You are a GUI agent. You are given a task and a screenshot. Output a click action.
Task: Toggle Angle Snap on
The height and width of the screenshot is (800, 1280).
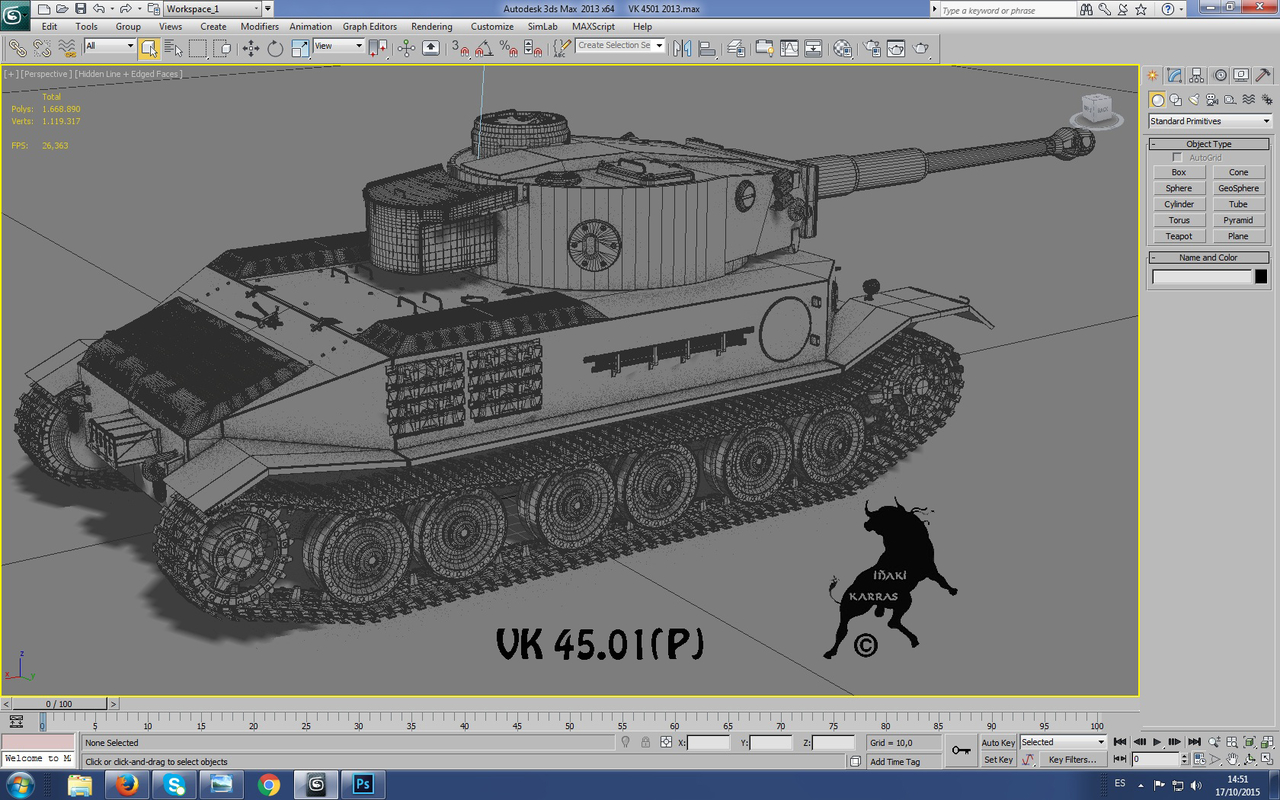(483, 48)
